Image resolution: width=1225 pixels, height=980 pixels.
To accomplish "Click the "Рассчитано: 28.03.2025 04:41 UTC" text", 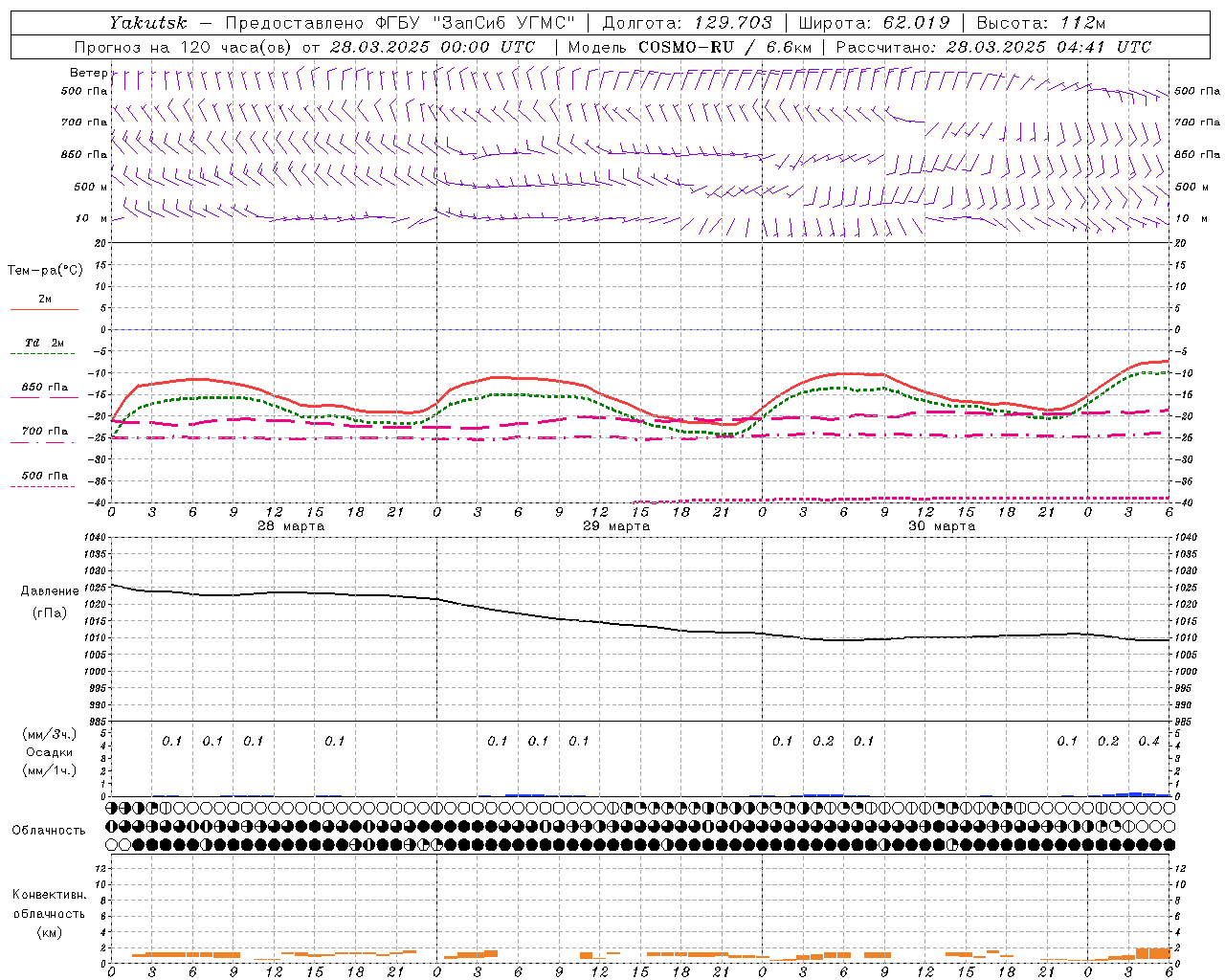I will click(993, 47).
